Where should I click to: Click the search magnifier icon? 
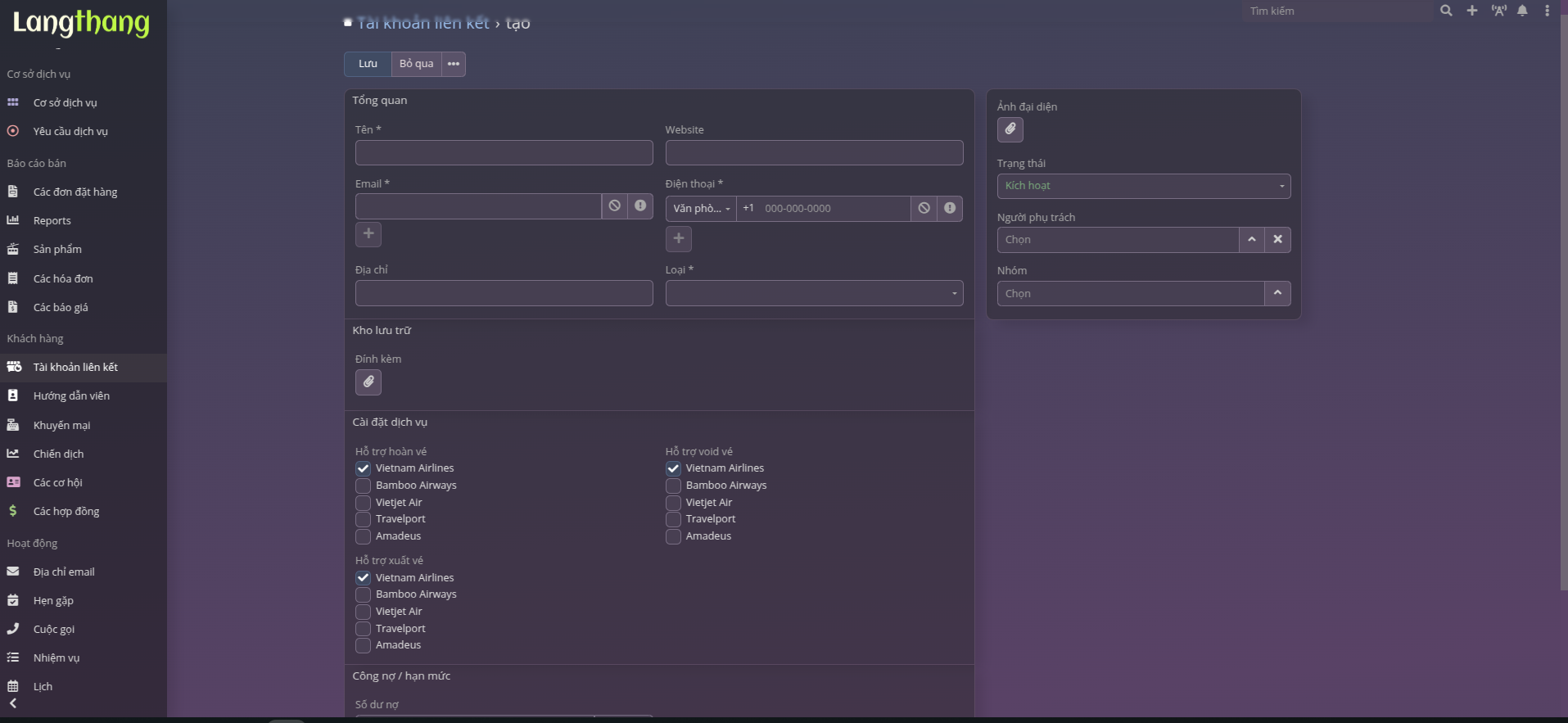pyautogui.click(x=1446, y=11)
